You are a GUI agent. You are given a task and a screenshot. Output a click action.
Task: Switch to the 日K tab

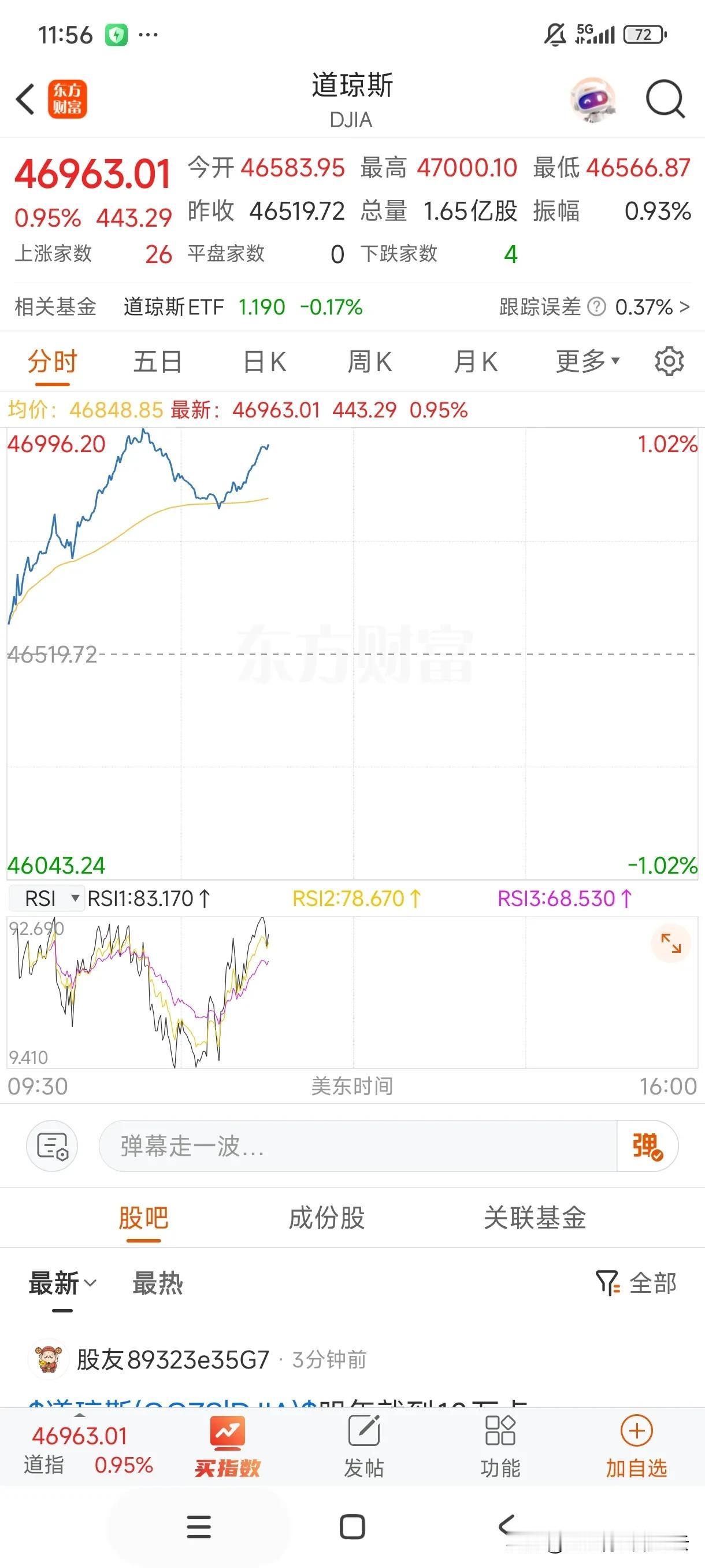[265, 361]
